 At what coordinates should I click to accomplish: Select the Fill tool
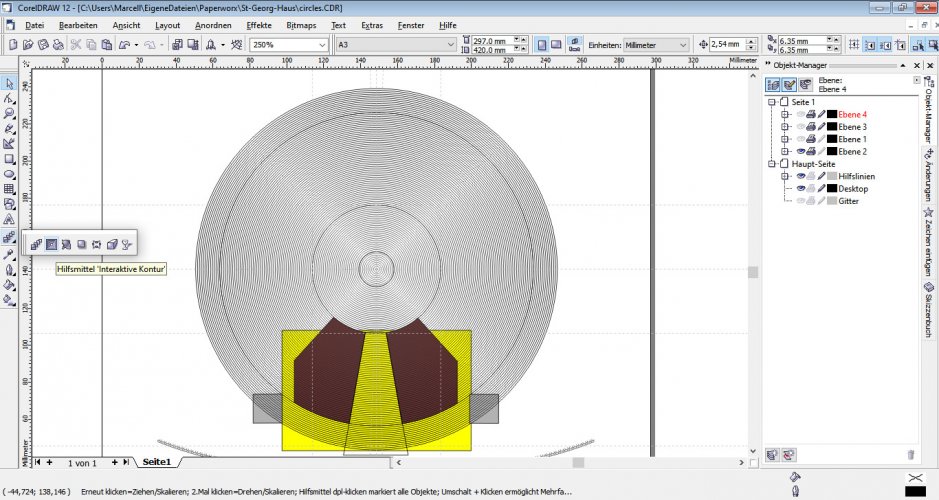9,285
